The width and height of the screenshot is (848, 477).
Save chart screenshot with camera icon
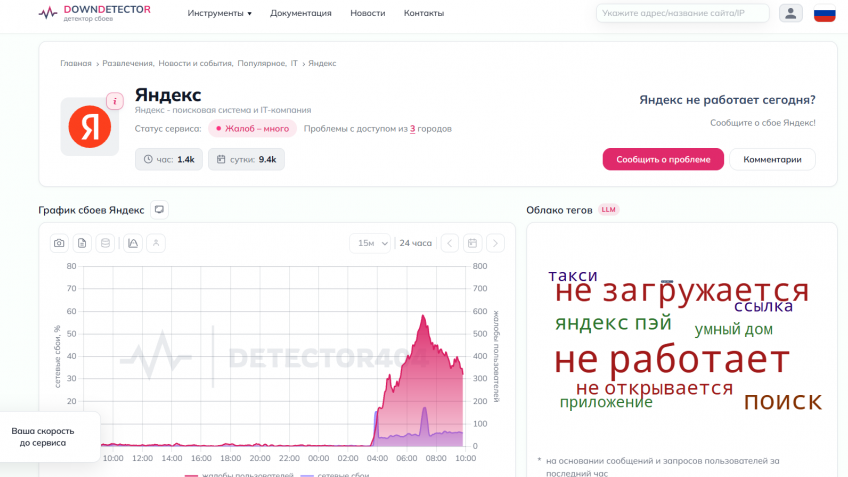pos(59,243)
